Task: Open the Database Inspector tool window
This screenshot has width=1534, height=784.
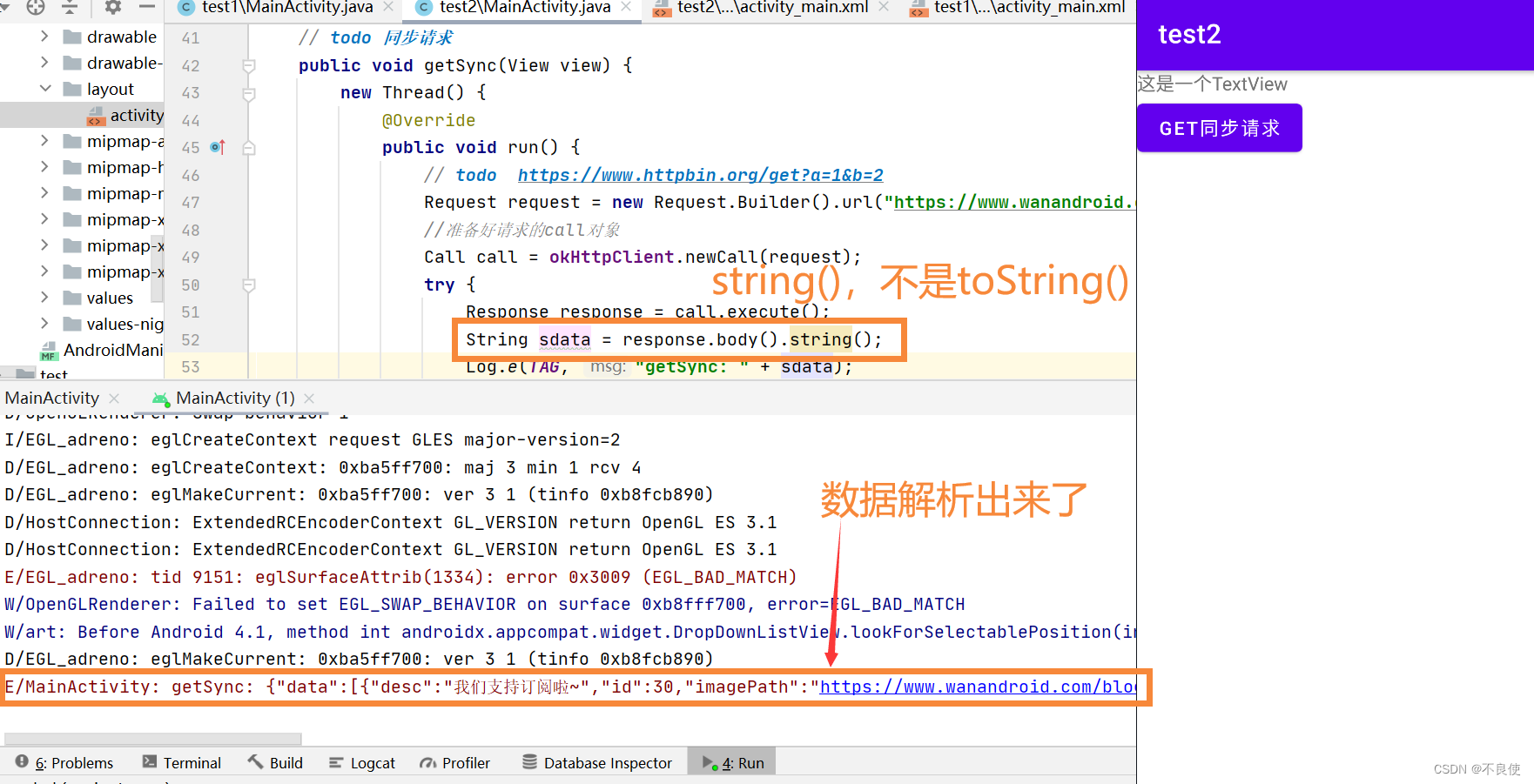Action: [597, 763]
